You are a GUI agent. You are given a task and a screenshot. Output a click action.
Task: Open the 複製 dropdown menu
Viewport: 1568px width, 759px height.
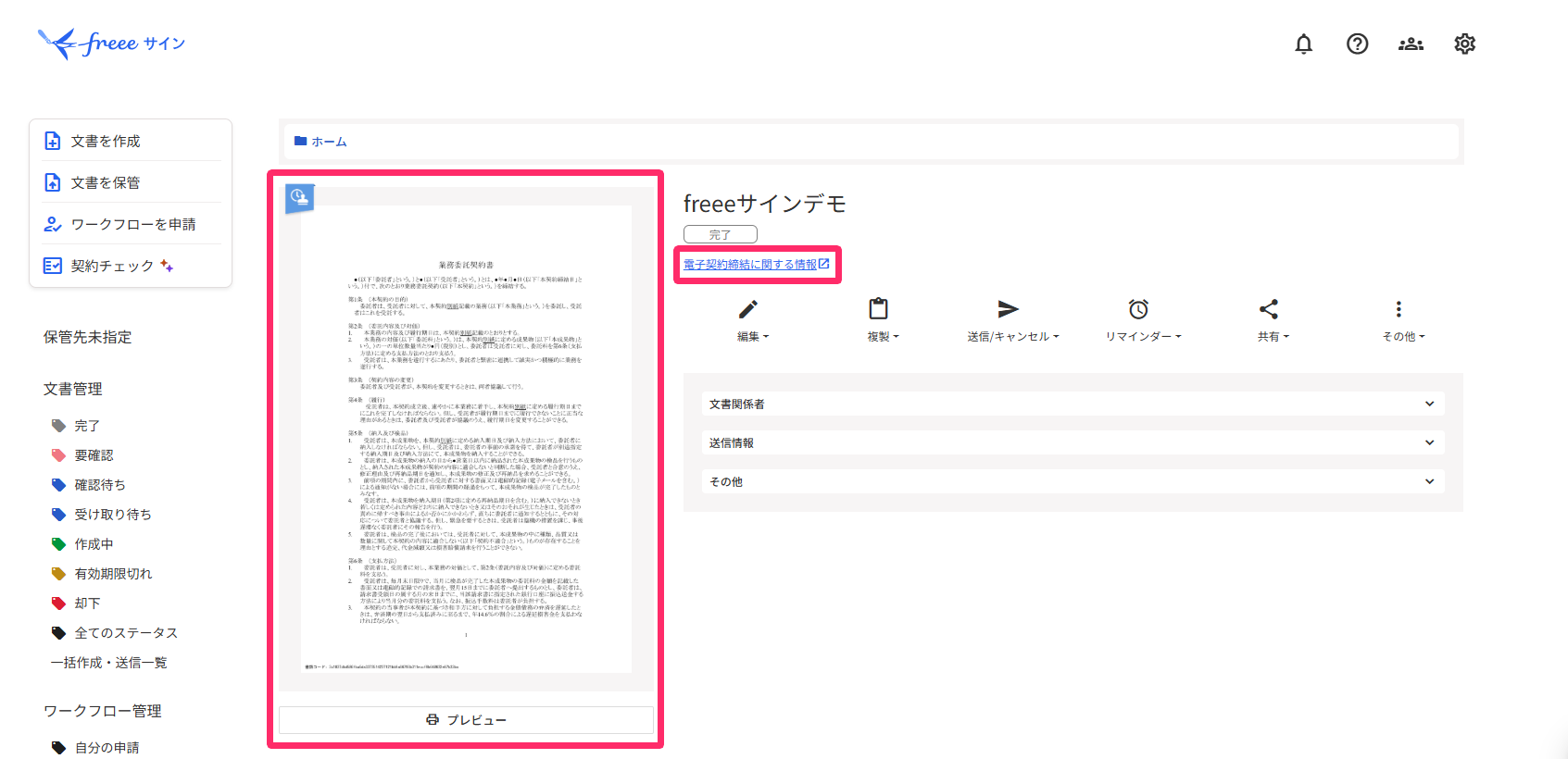point(883,337)
